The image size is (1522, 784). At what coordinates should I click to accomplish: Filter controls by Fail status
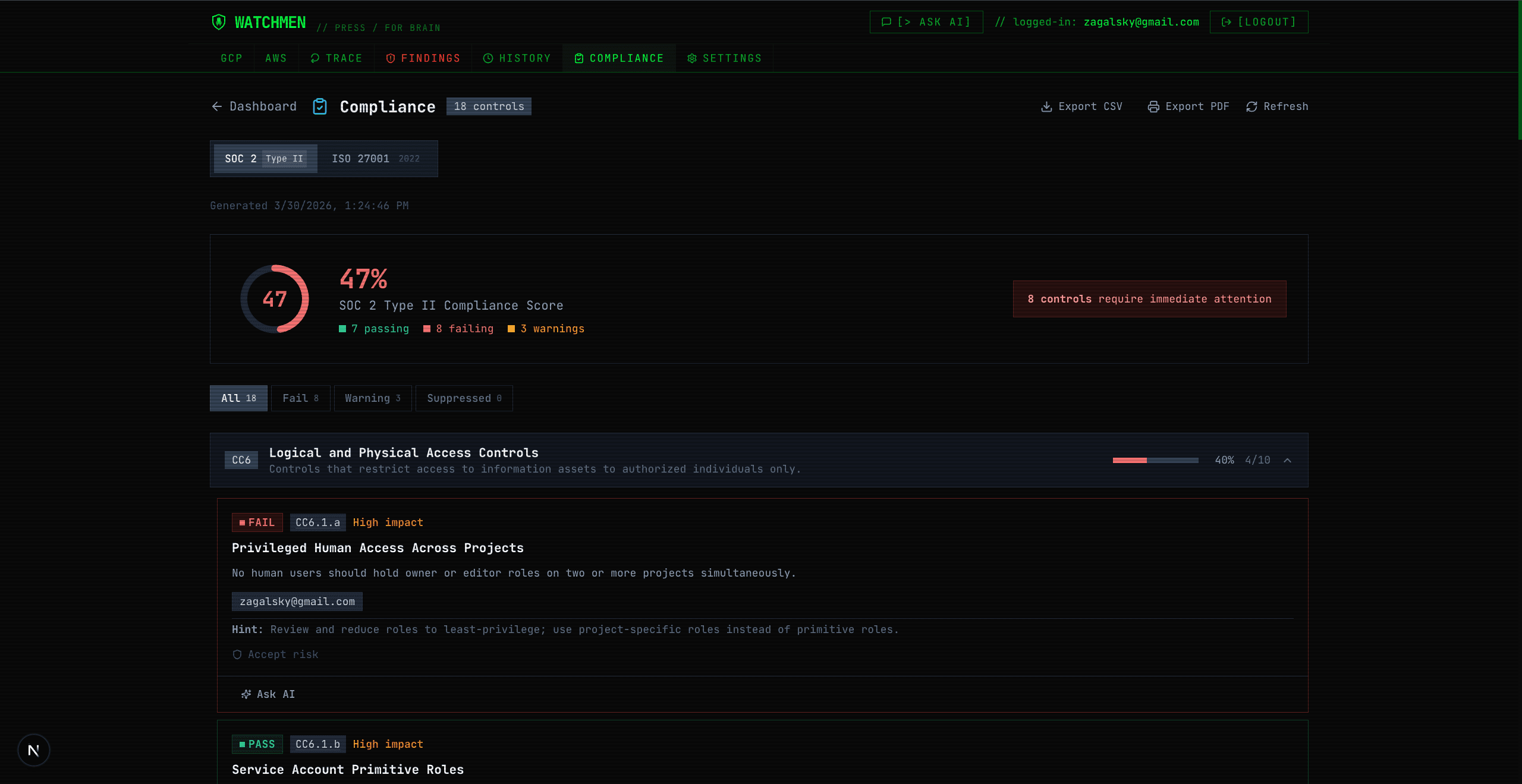click(301, 398)
